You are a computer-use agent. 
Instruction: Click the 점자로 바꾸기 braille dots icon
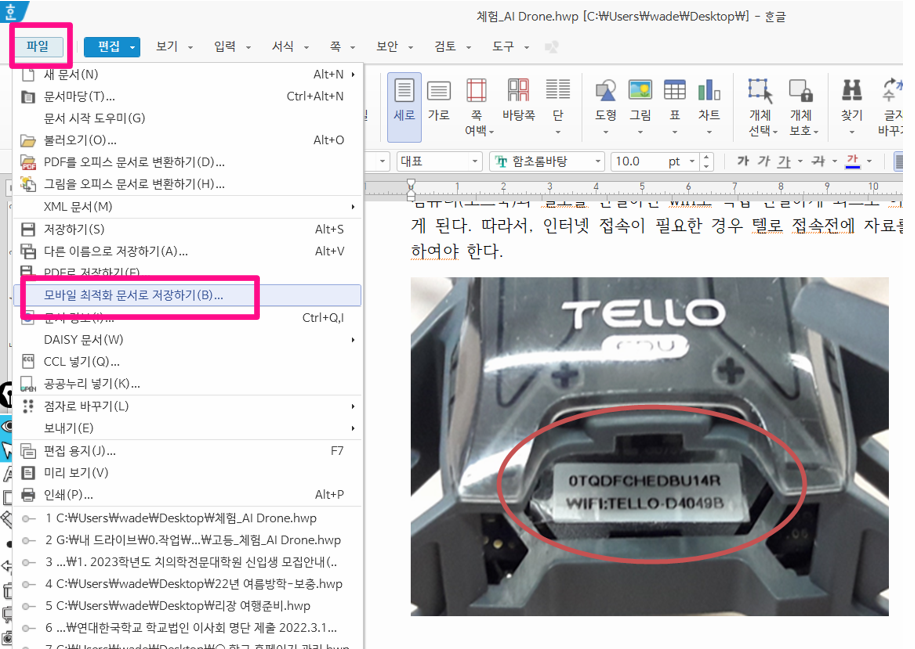pyautogui.click(x=27, y=406)
